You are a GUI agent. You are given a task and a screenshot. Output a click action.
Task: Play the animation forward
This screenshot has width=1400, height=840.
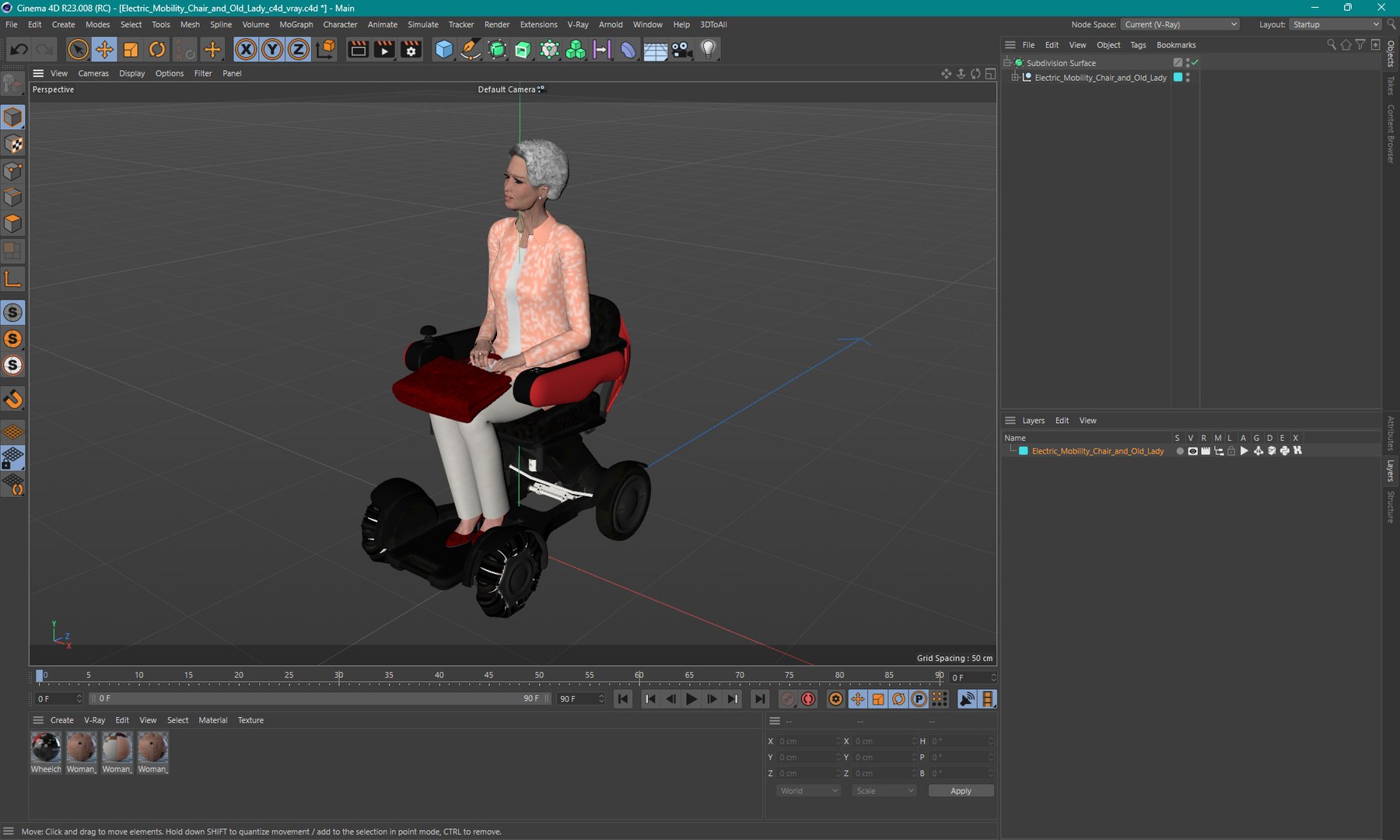click(x=691, y=699)
